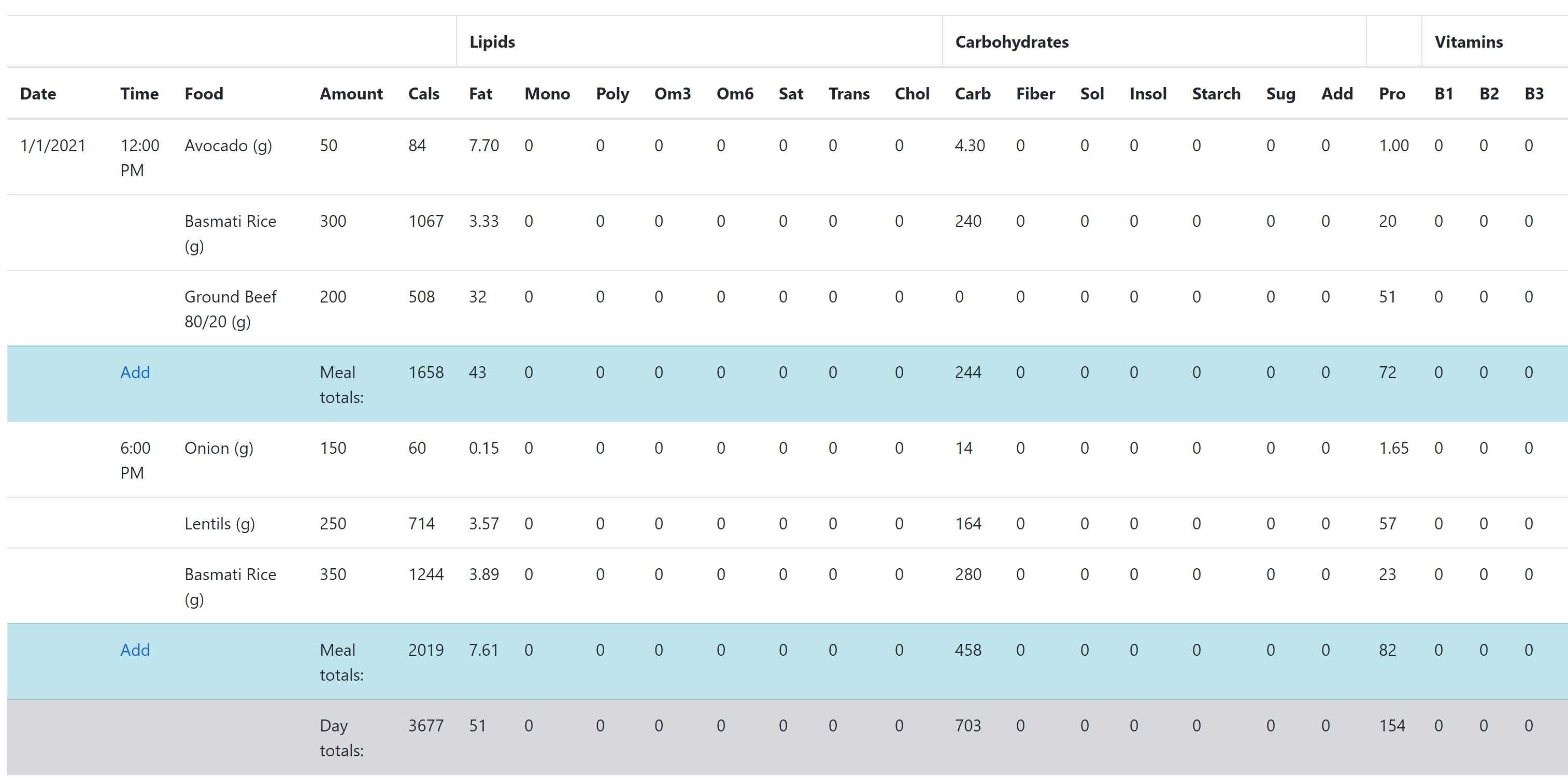
Task: Click the Vitamins group header
Action: (1468, 42)
